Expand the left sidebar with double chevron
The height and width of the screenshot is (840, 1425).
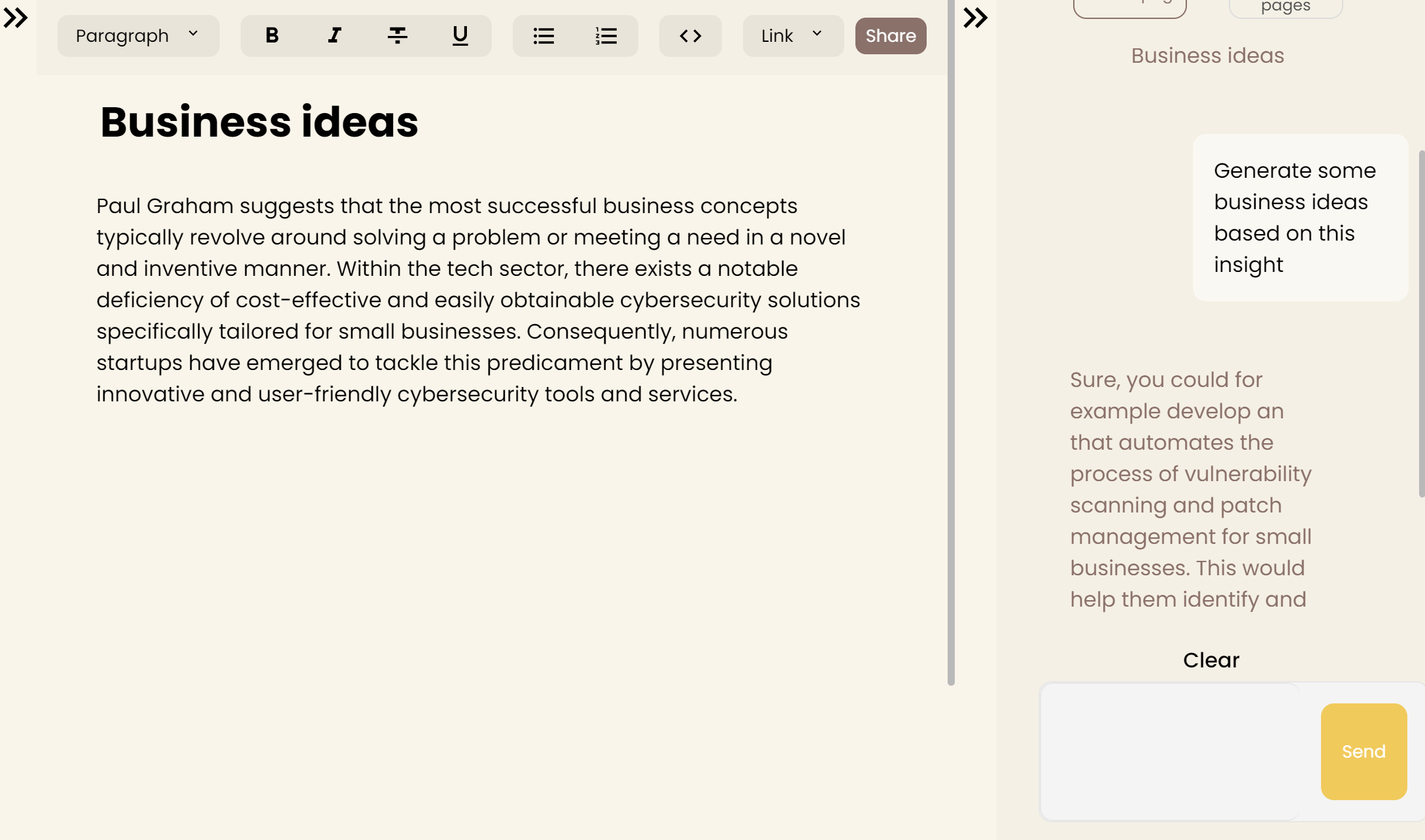coord(16,18)
